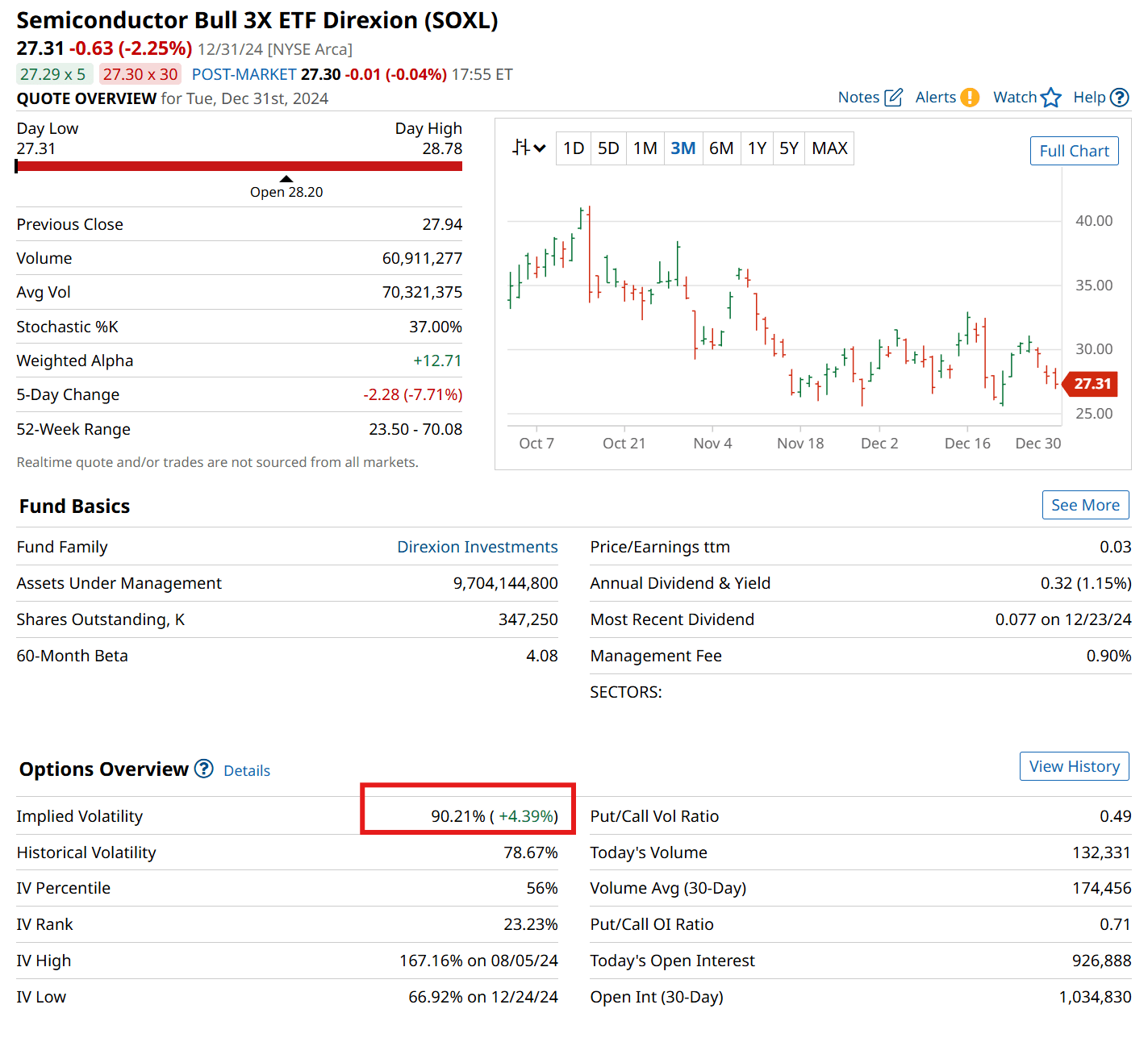Click the Options Overview help icon
The width and height of the screenshot is (1148, 1038).
click(203, 769)
